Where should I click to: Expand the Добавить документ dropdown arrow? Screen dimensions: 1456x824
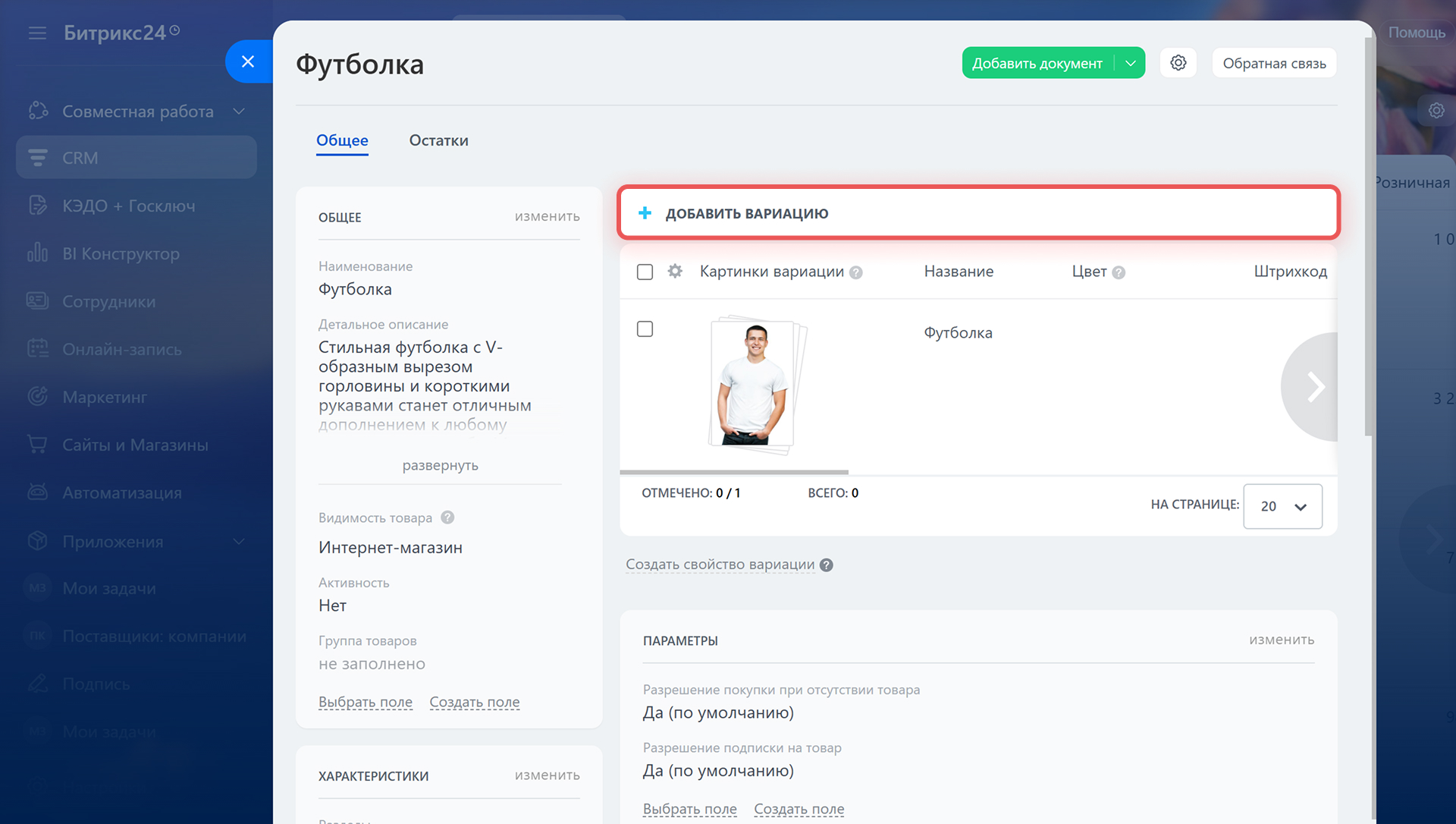tap(1131, 63)
